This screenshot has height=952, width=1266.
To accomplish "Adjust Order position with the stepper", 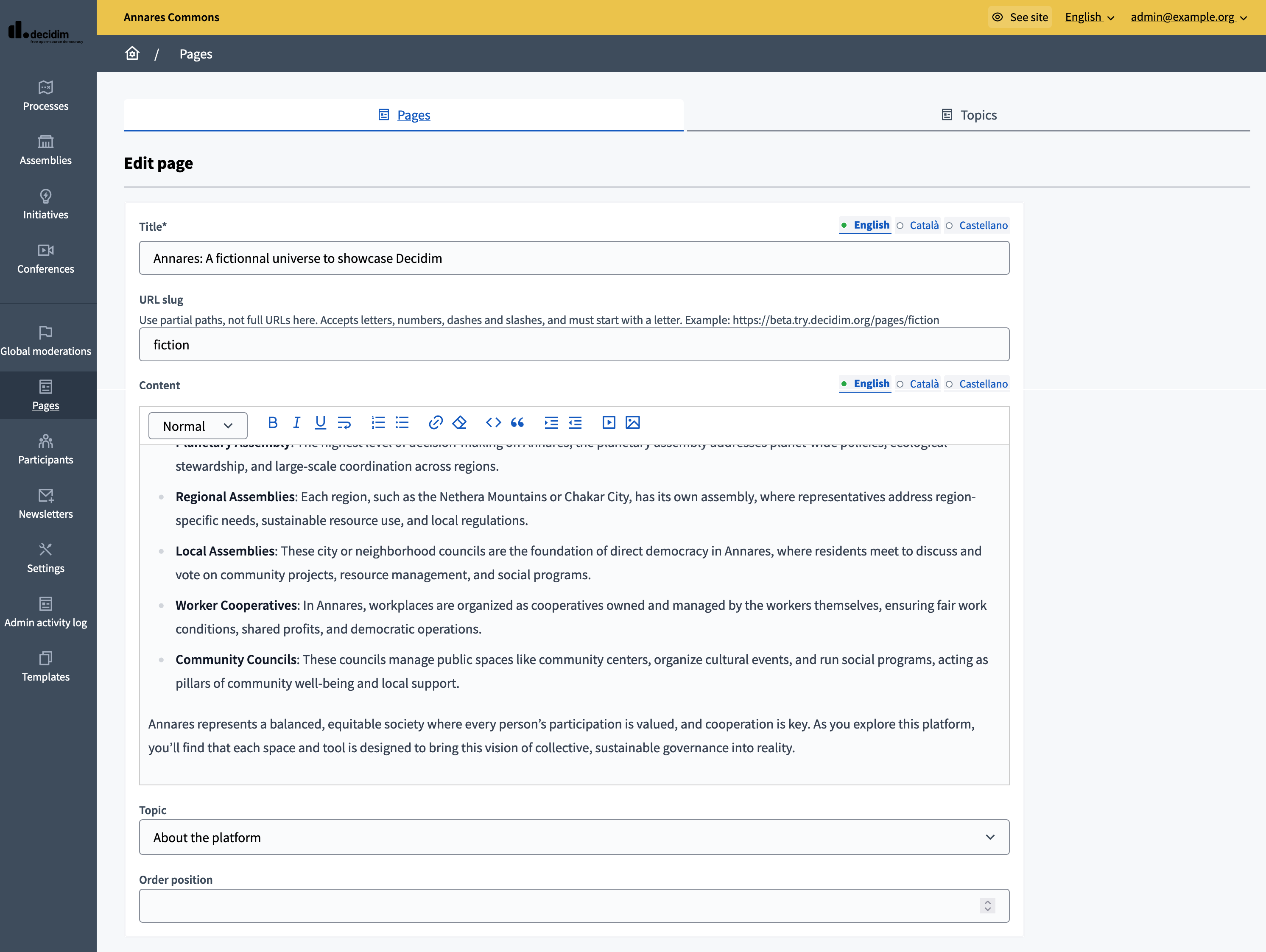I will [987, 906].
